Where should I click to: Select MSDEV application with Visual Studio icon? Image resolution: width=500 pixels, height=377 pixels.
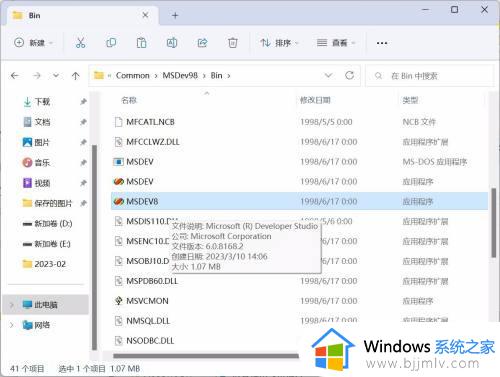pos(119,182)
